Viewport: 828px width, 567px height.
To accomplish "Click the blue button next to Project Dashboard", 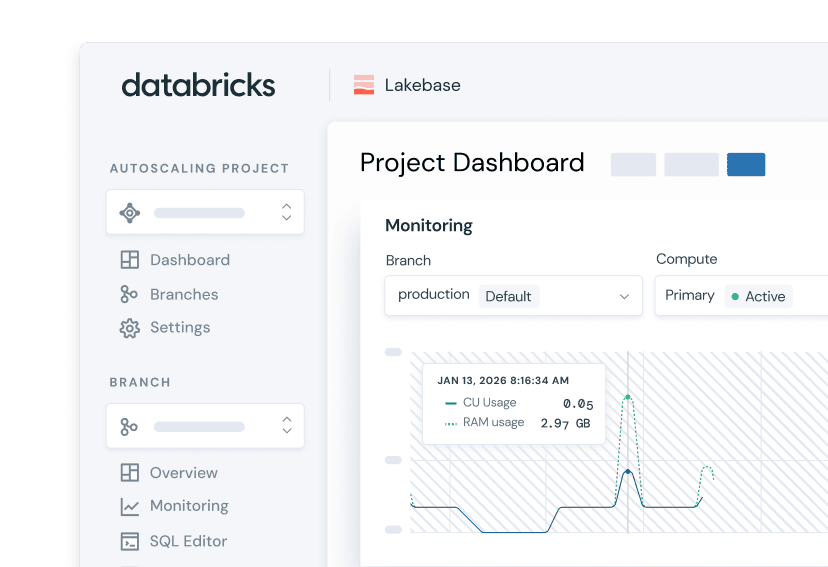I will pos(746,164).
